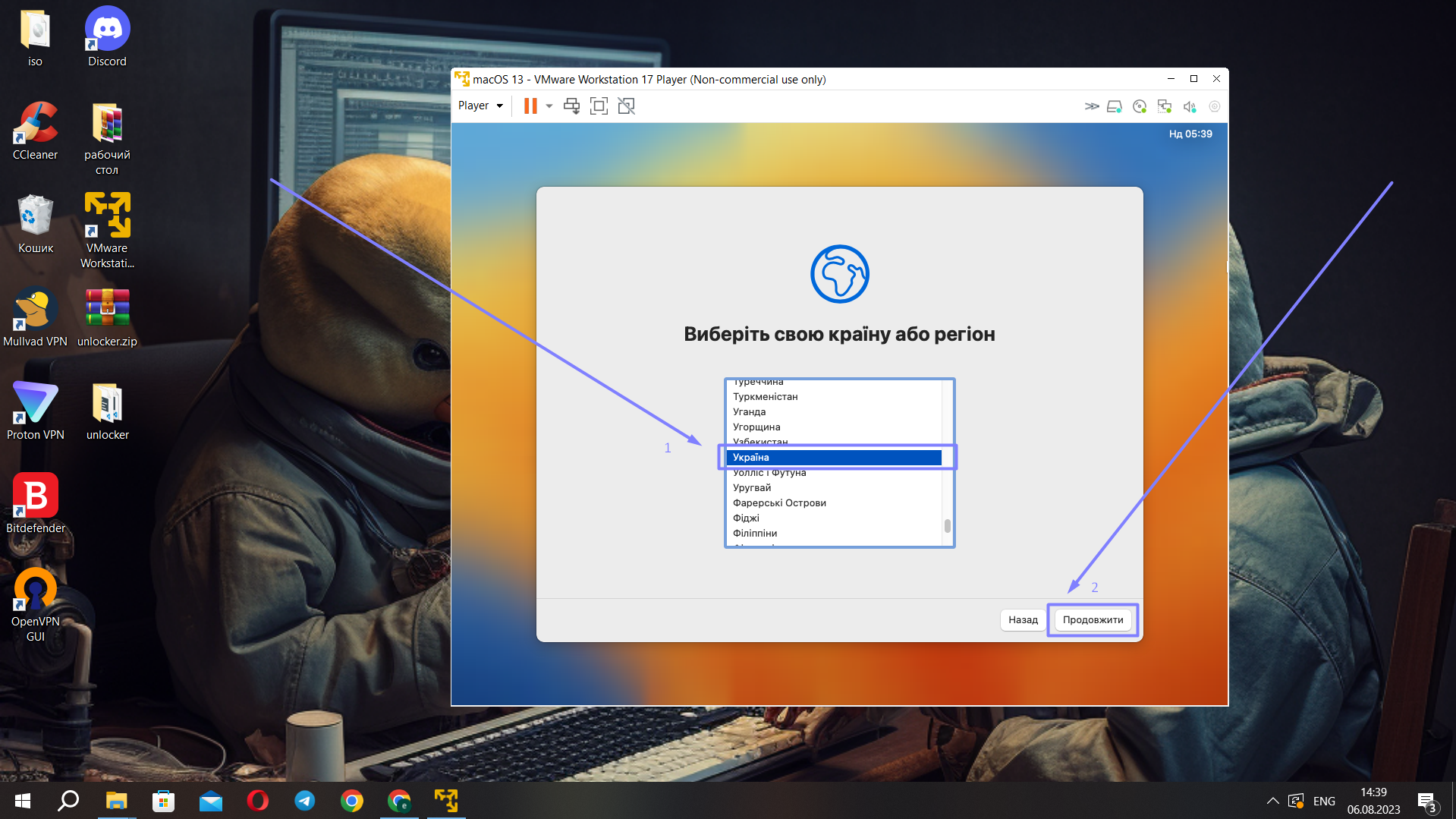The height and width of the screenshot is (819, 1456).
Task: Open the network adapter device icon
Action: pos(1164,106)
